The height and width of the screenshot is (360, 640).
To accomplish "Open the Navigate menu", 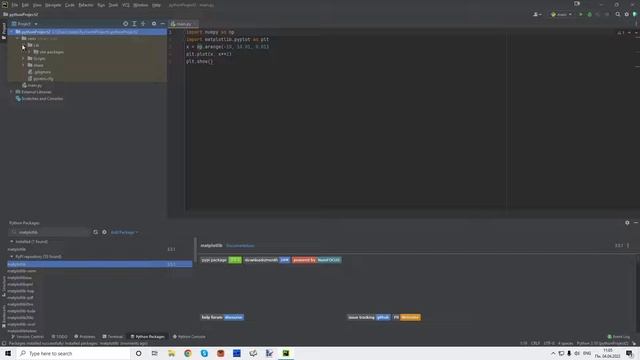I will coord(53,5).
